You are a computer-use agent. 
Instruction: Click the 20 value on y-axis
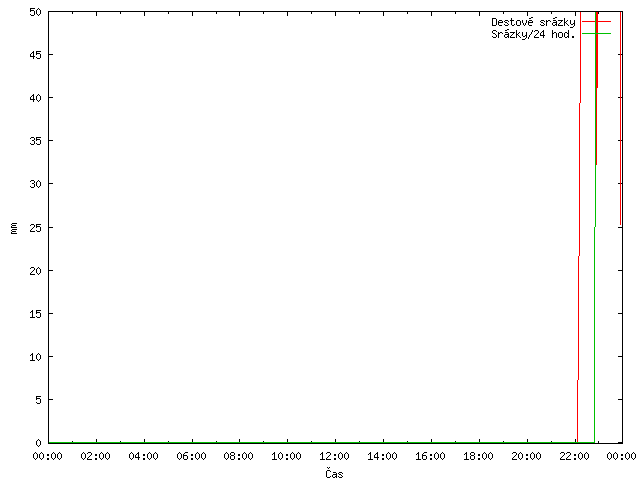pyautogui.click(x=36, y=271)
